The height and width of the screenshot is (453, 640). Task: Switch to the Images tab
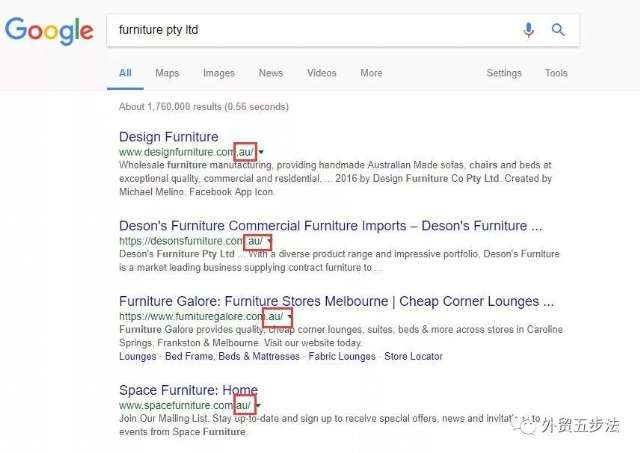tap(219, 73)
